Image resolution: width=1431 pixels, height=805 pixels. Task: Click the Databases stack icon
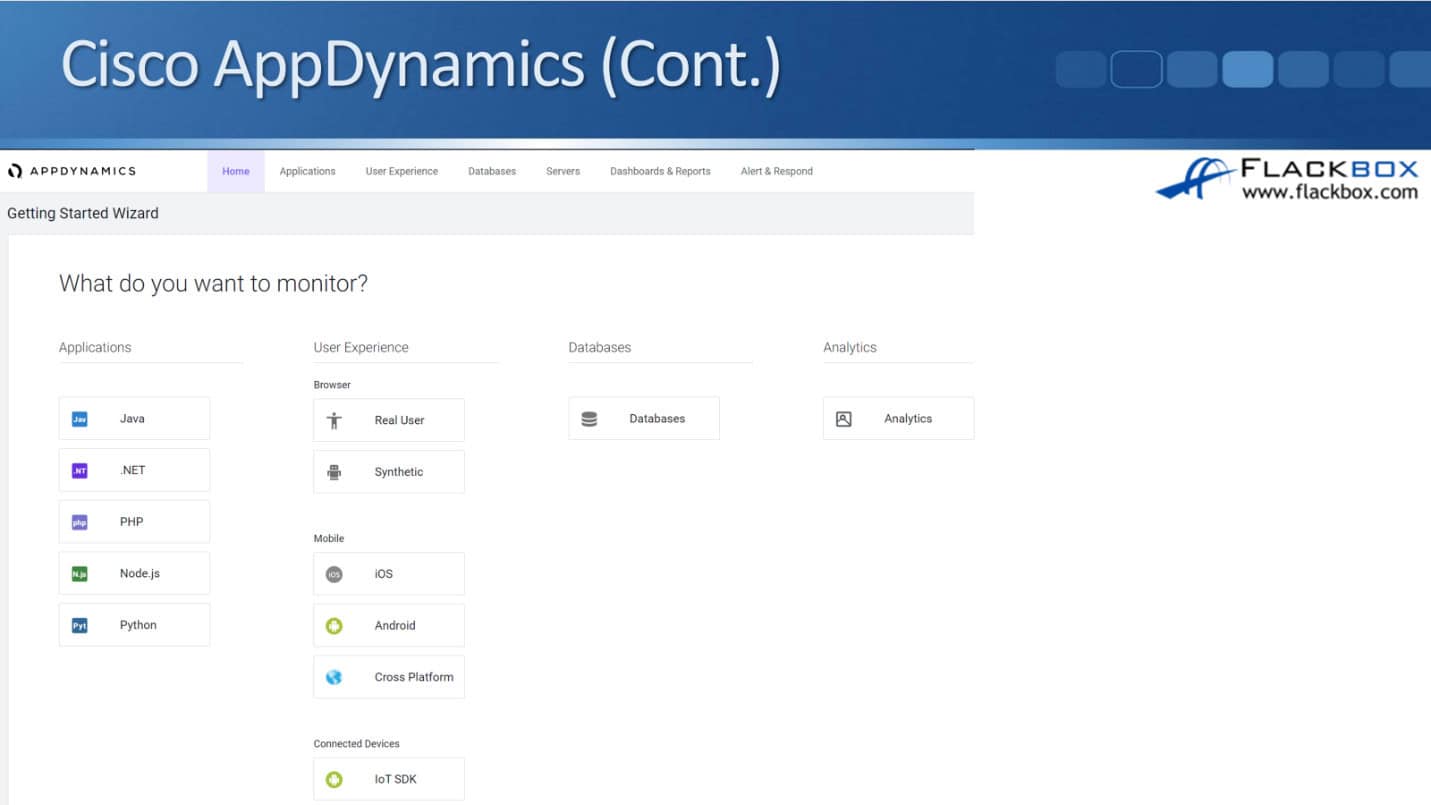click(589, 419)
